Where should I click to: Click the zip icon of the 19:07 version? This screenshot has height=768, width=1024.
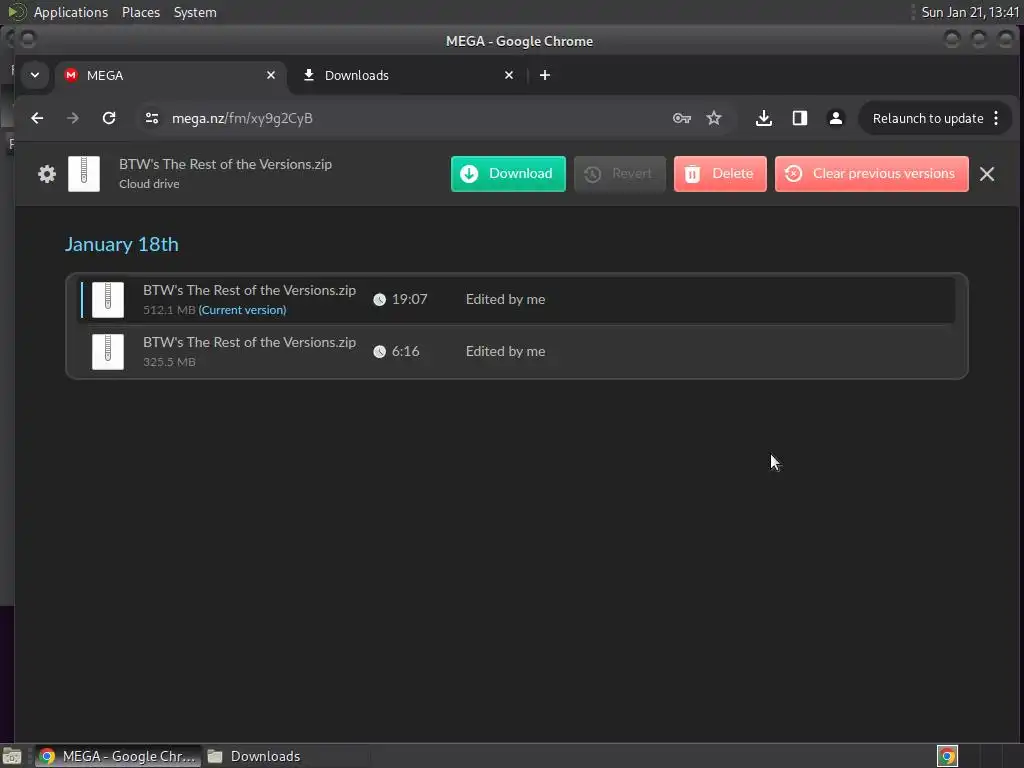(108, 300)
